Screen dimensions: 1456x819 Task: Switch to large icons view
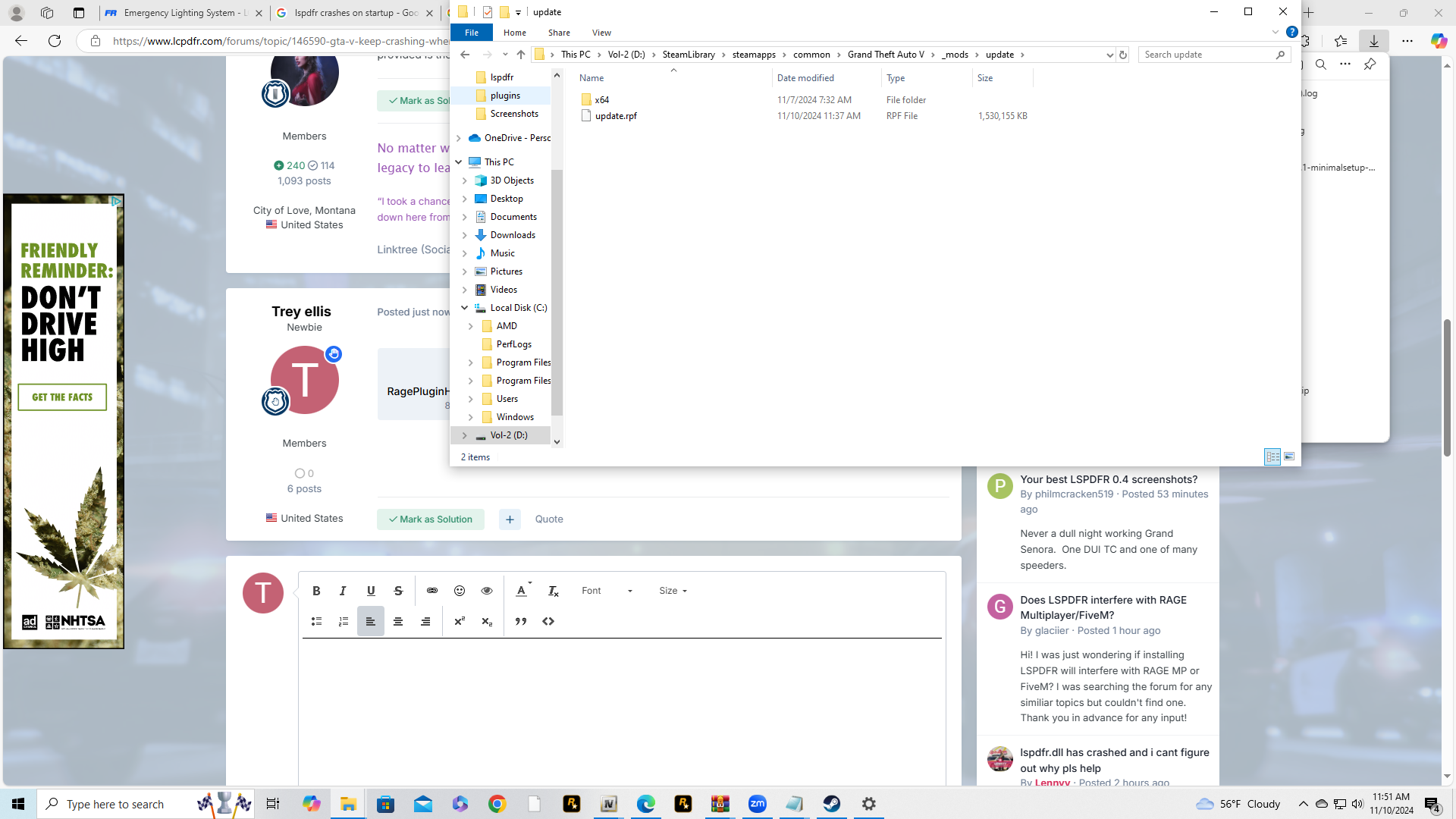[1289, 457]
